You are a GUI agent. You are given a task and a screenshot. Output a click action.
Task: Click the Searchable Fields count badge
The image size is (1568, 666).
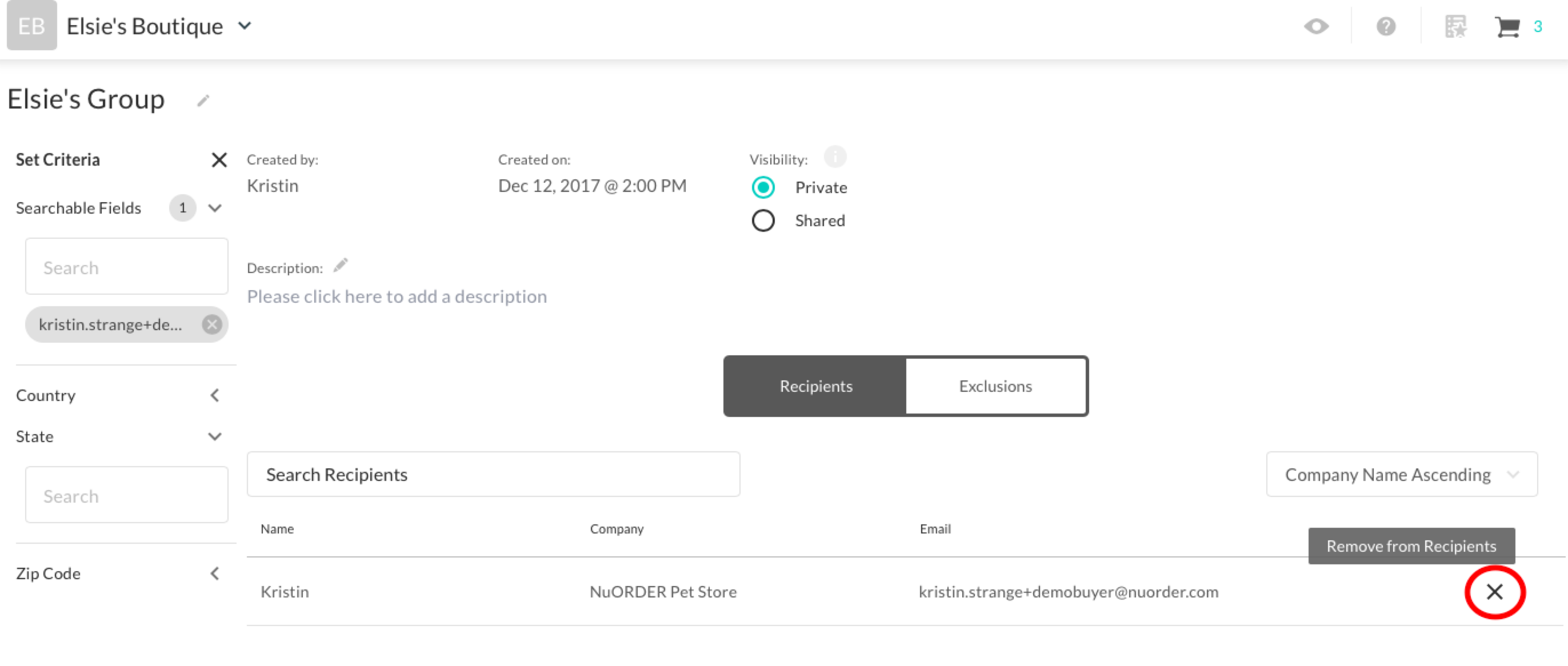183,208
